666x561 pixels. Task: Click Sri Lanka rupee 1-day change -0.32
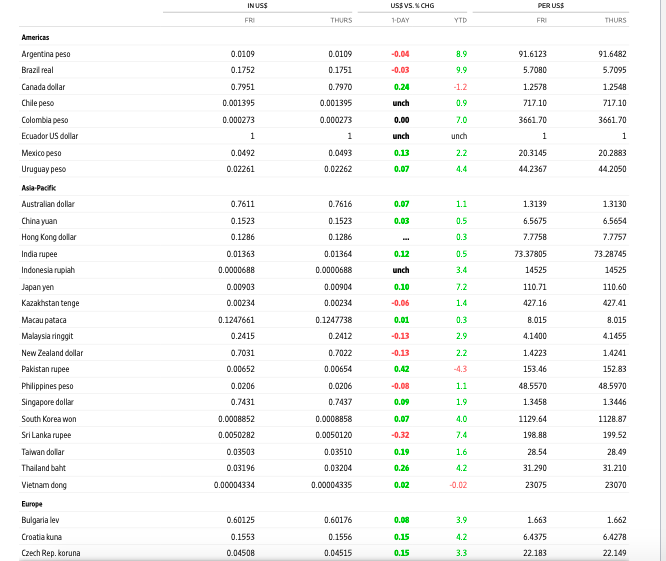point(401,435)
